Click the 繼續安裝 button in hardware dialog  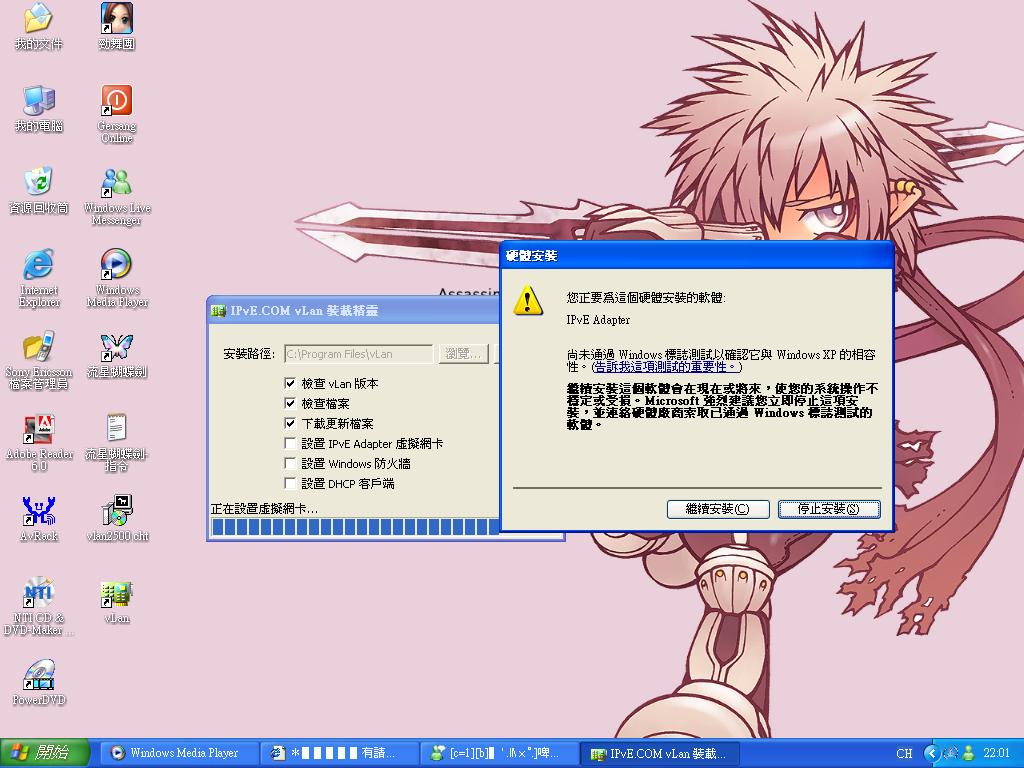[x=718, y=509]
